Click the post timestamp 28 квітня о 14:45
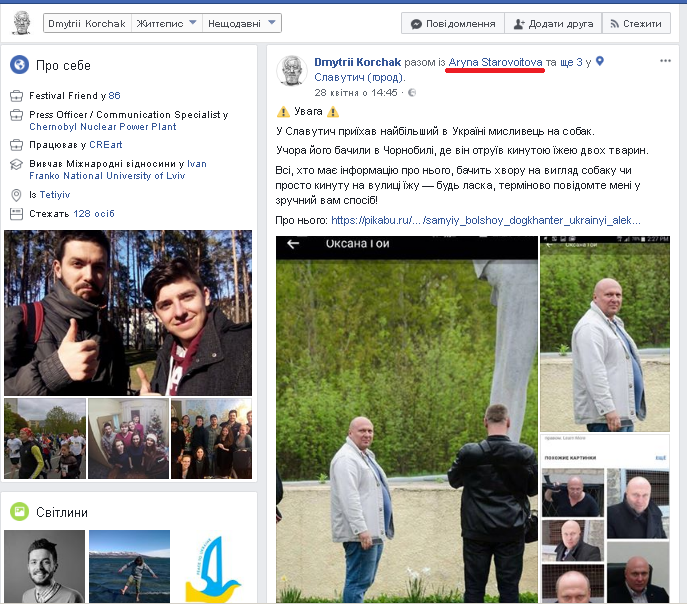 click(356, 92)
